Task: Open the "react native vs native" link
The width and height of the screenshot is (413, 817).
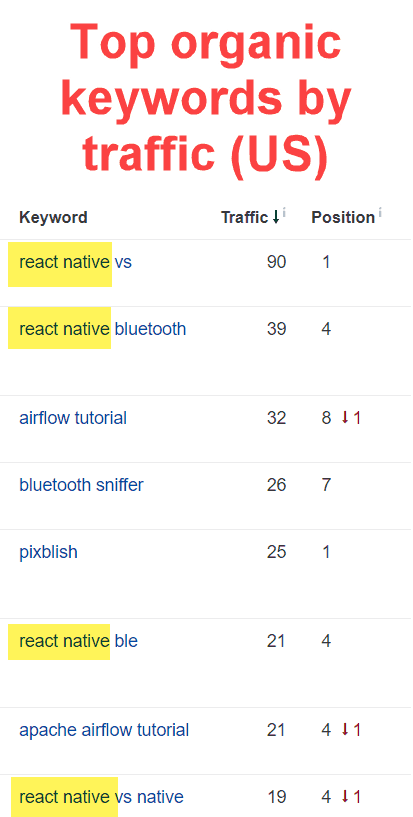Action: [x=102, y=797]
